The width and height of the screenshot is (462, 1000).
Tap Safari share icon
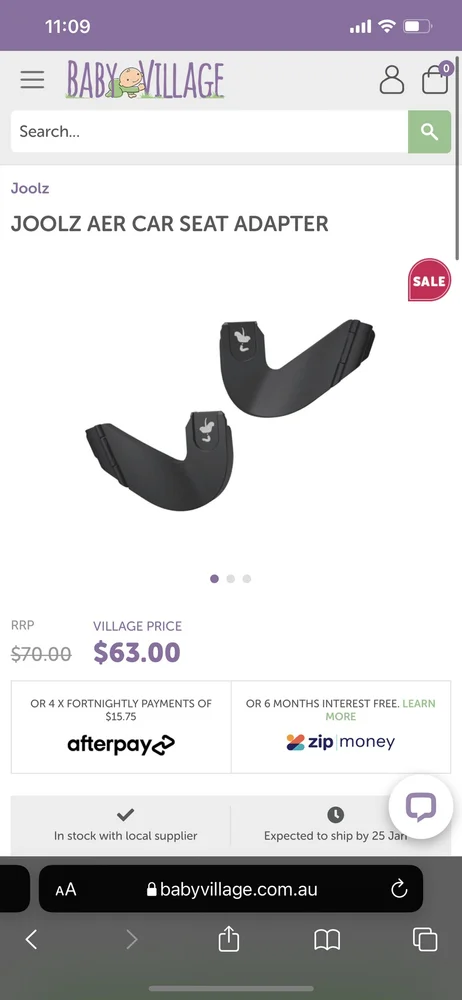pyautogui.click(x=228, y=939)
